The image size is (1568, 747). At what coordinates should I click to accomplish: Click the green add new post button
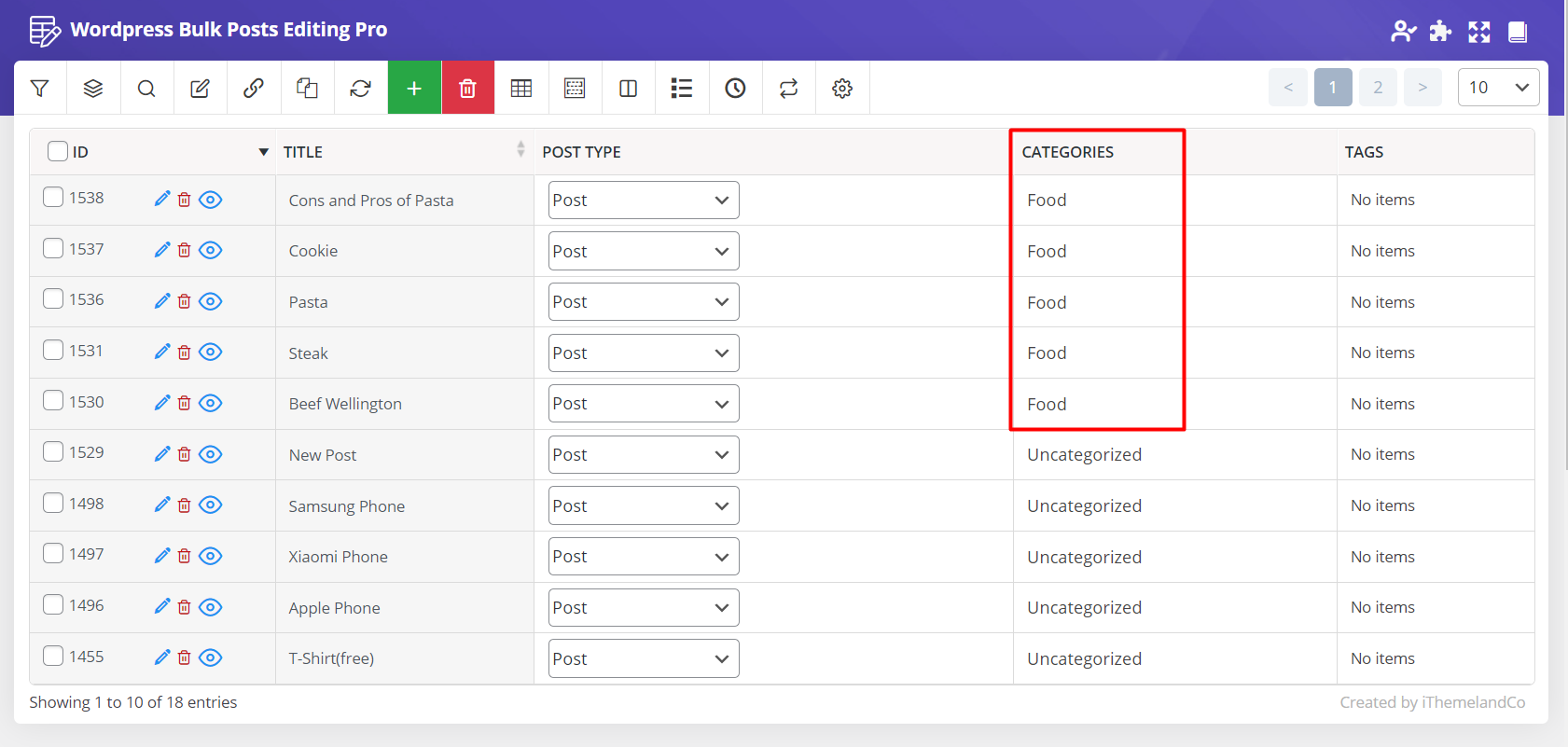pyautogui.click(x=414, y=89)
